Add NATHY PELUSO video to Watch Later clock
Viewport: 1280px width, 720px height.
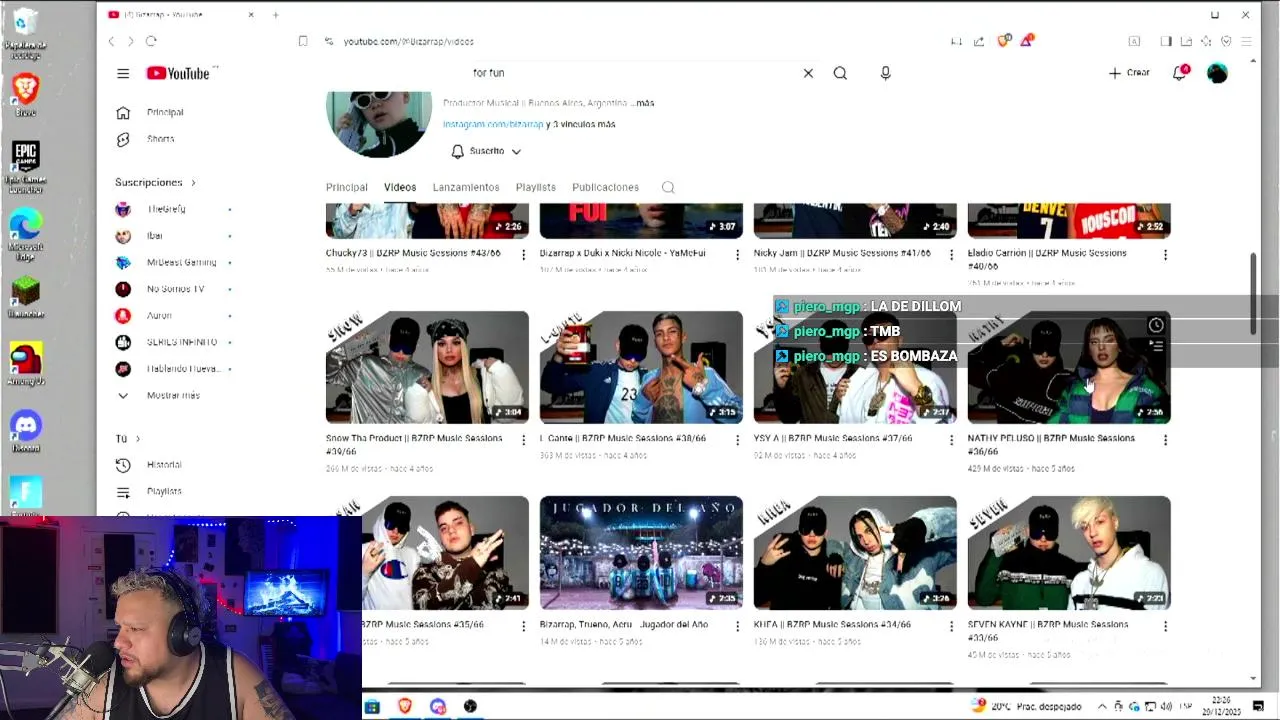pos(1156,325)
